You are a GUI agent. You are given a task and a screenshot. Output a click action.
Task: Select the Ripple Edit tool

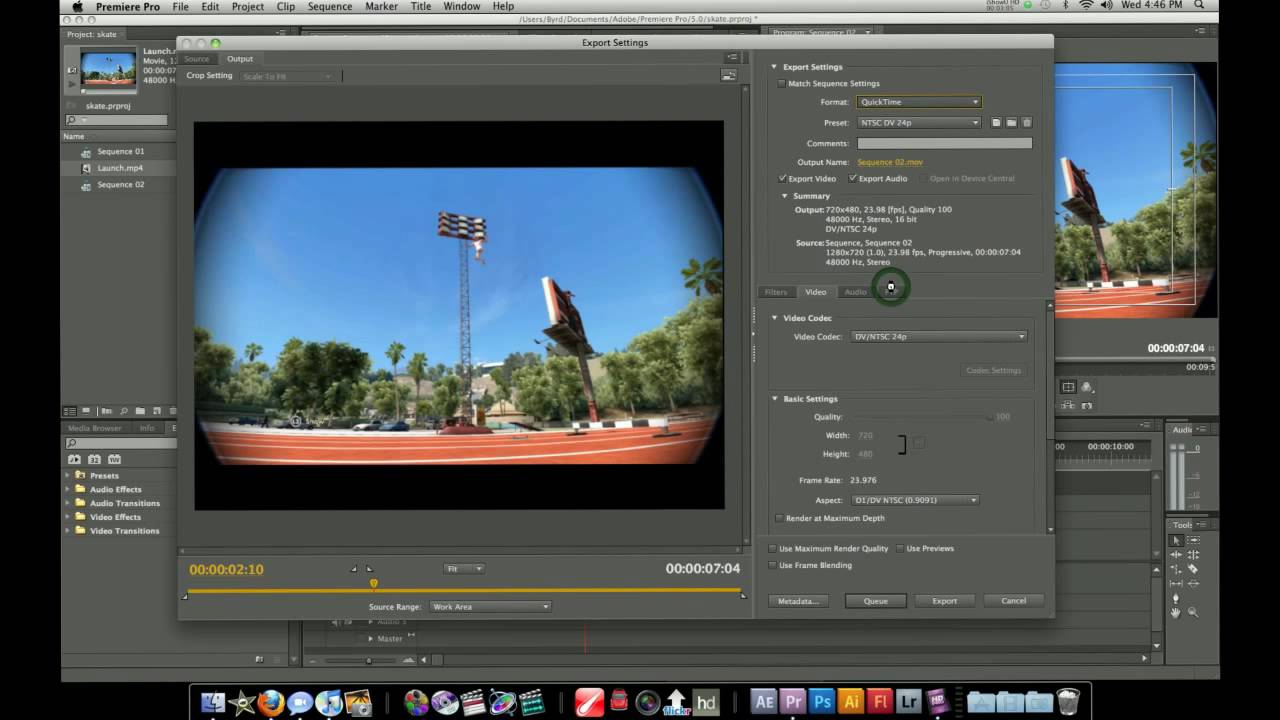tap(1176, 555)
